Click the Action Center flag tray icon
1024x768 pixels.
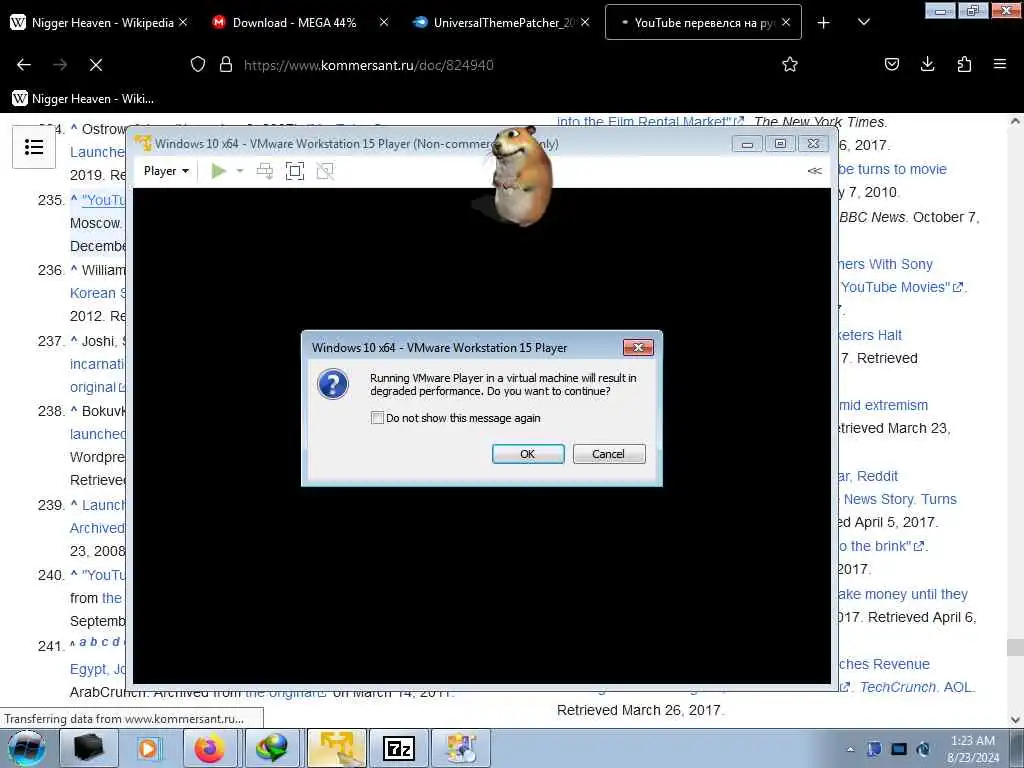click(874, 749)
